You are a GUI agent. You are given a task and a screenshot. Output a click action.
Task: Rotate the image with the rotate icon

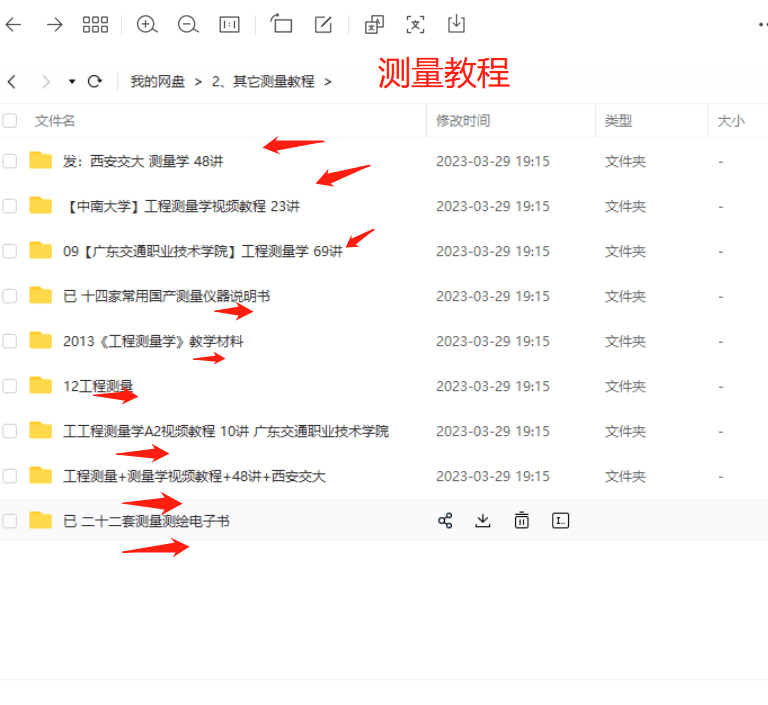[x=281, y=23]
